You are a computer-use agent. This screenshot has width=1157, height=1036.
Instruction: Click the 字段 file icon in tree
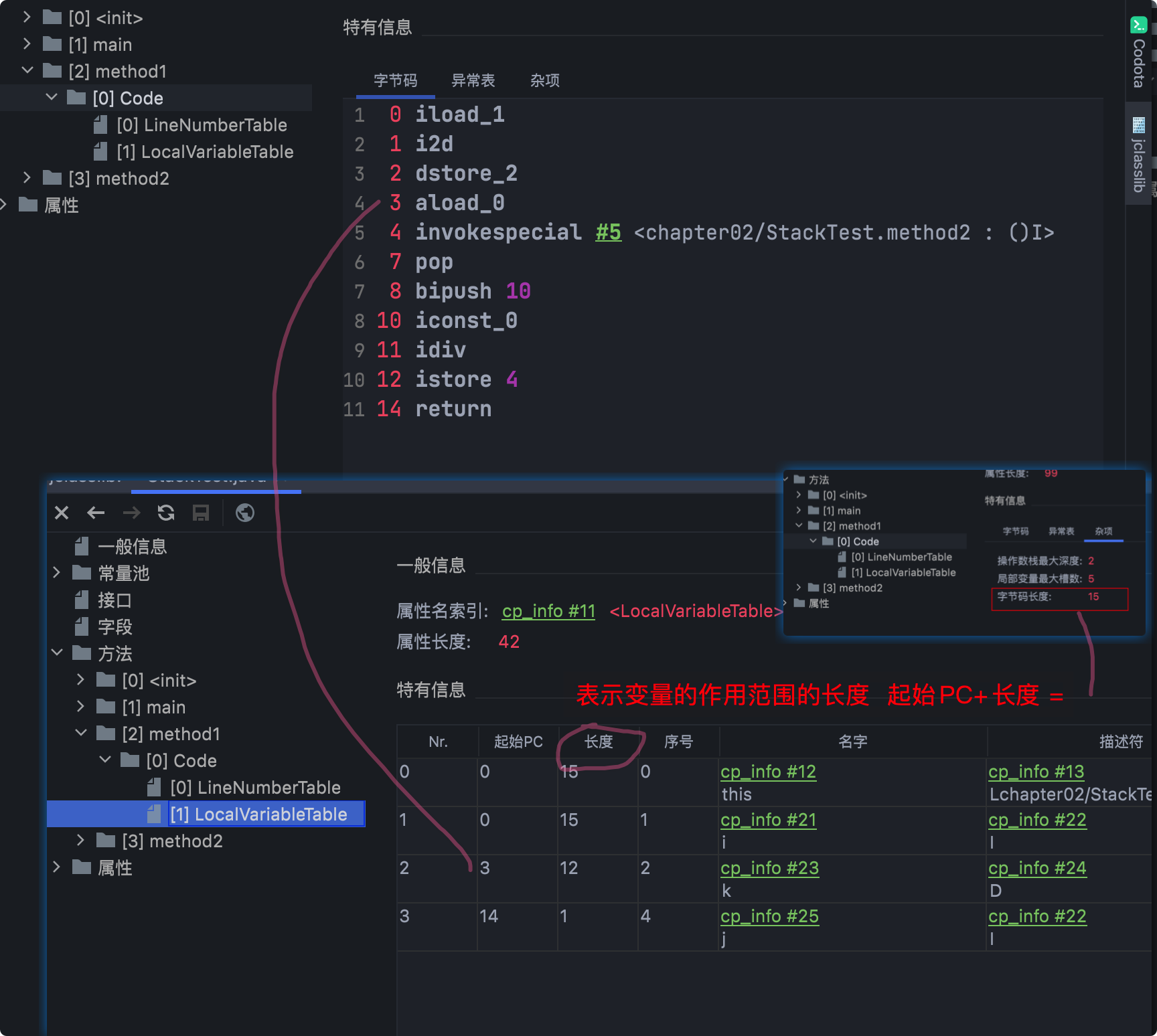point(82,626)
